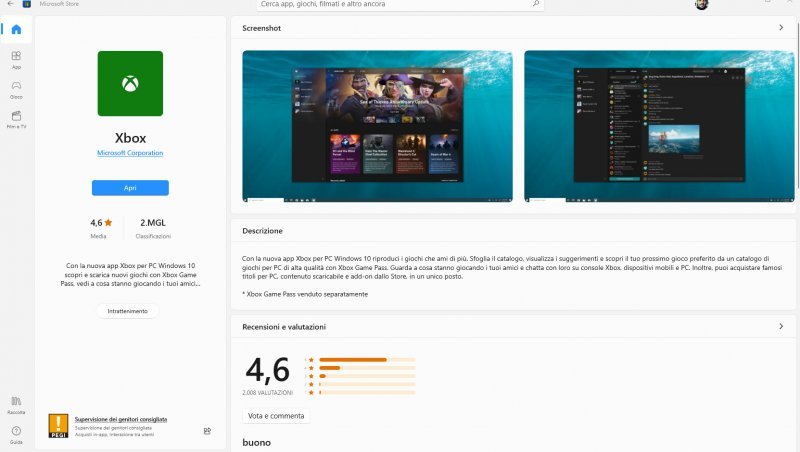Click the short description under ratings

coord(130,274)
